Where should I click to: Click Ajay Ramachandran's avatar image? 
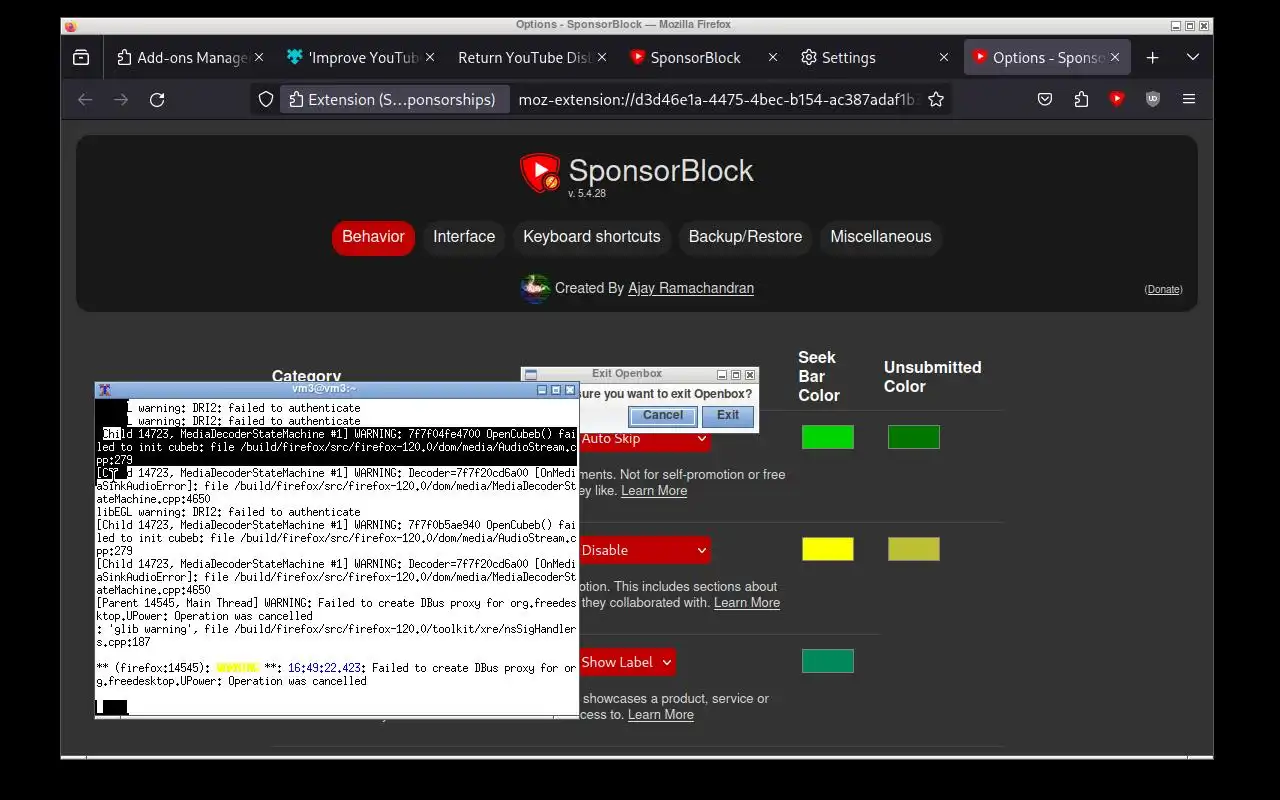point(535,288)
